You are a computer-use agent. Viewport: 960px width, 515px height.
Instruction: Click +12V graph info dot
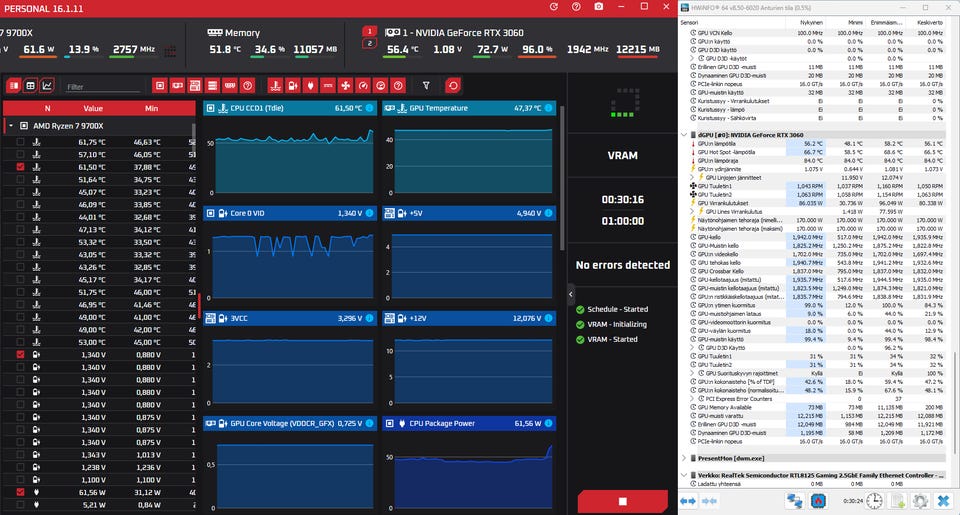click(549, 318)
